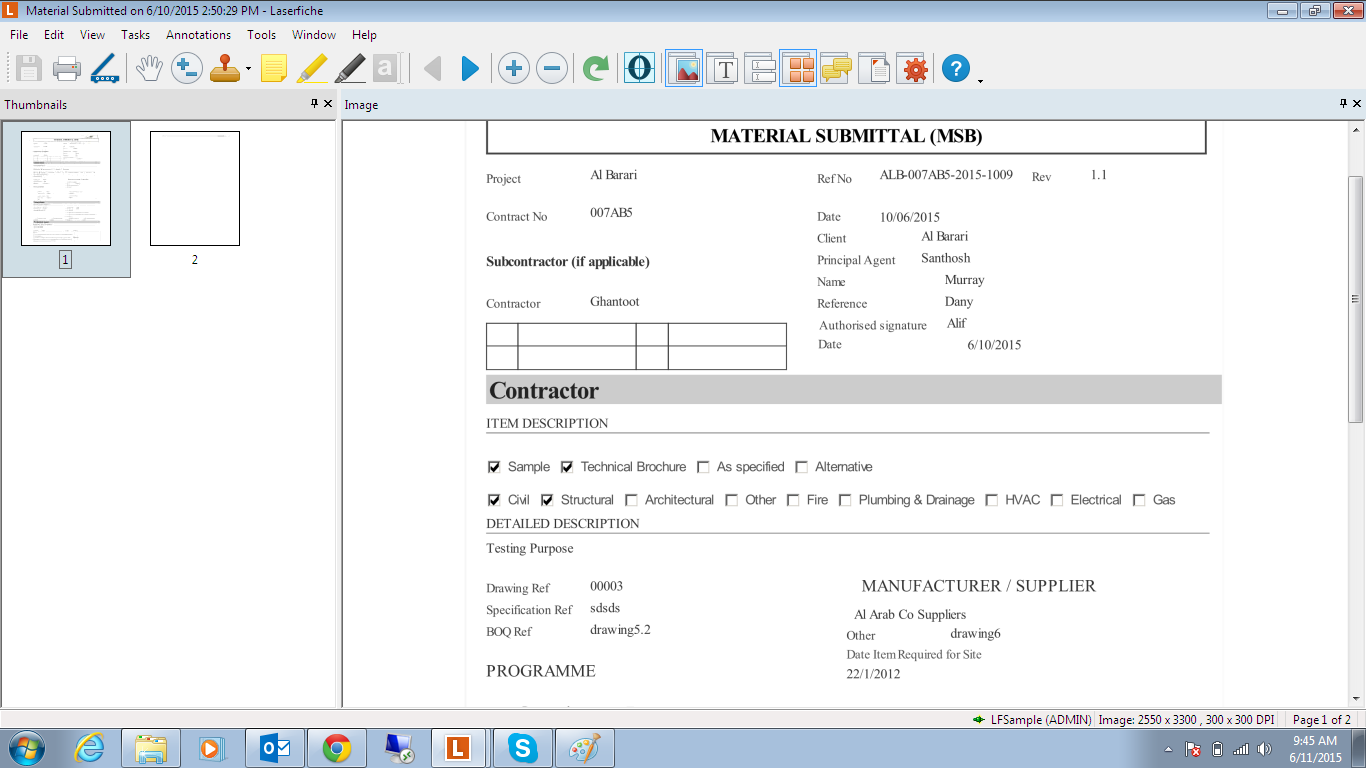Check the As specified checkbox

click(x=703, y=467)
